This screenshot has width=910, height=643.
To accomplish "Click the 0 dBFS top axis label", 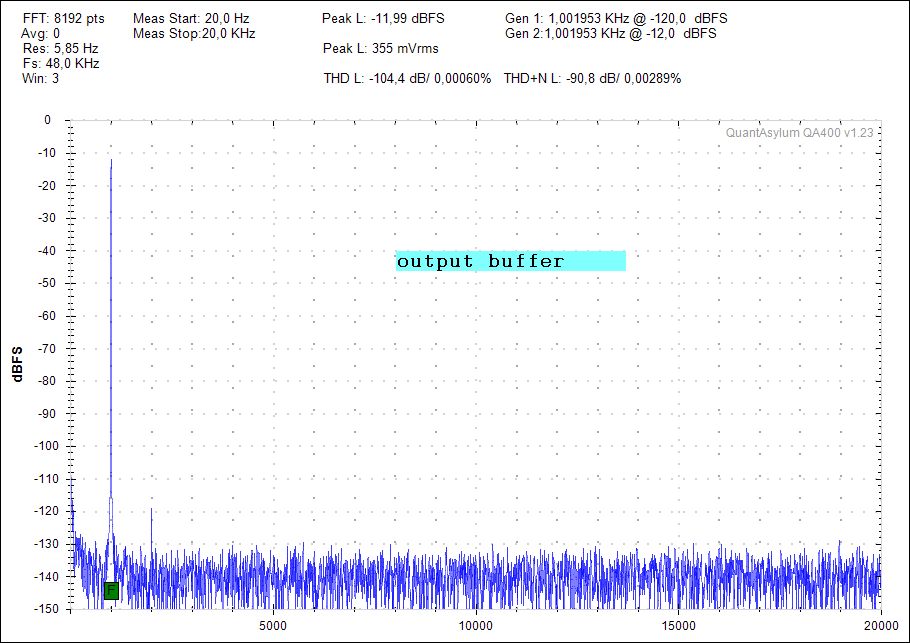I will point(48,120).
